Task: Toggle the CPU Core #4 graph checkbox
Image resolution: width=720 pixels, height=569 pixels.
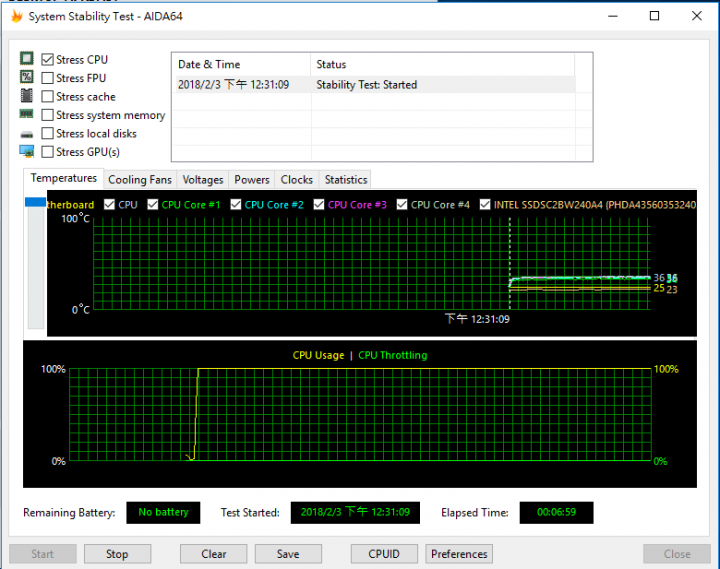Action: click(x=402, y=204)
